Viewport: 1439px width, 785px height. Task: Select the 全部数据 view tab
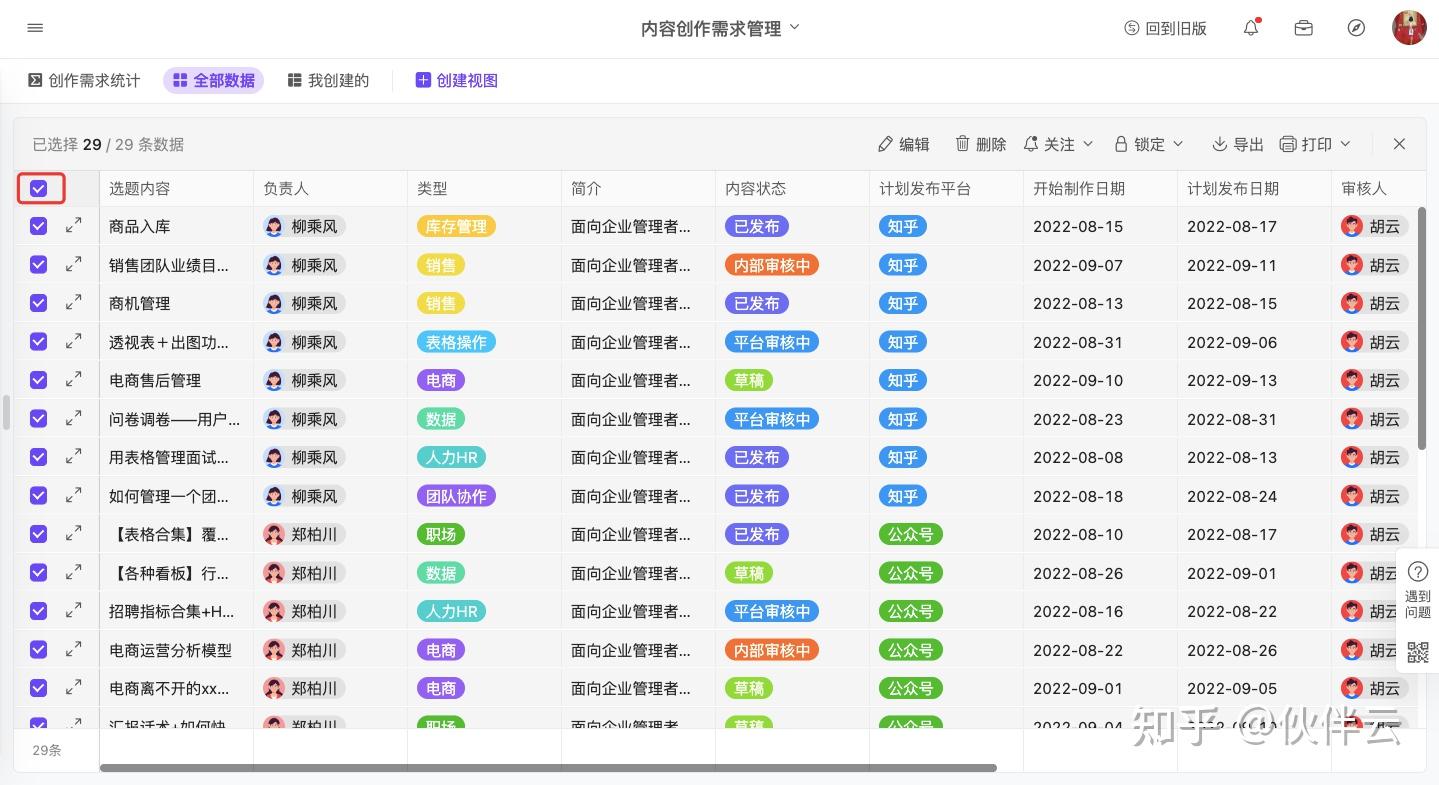coord(213,80)
